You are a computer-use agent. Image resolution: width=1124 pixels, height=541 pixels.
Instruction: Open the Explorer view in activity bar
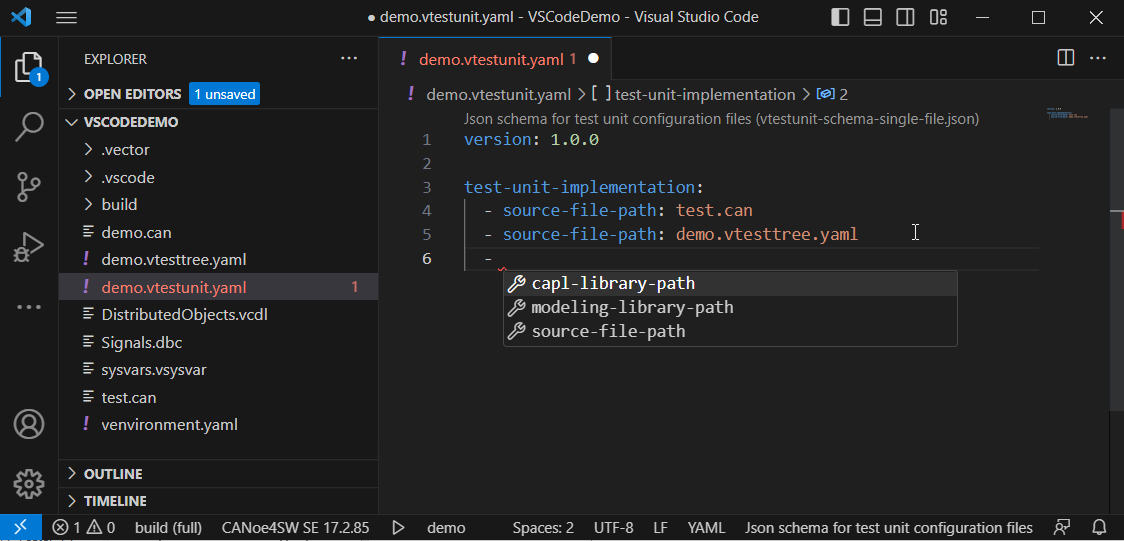click(29, 68)
